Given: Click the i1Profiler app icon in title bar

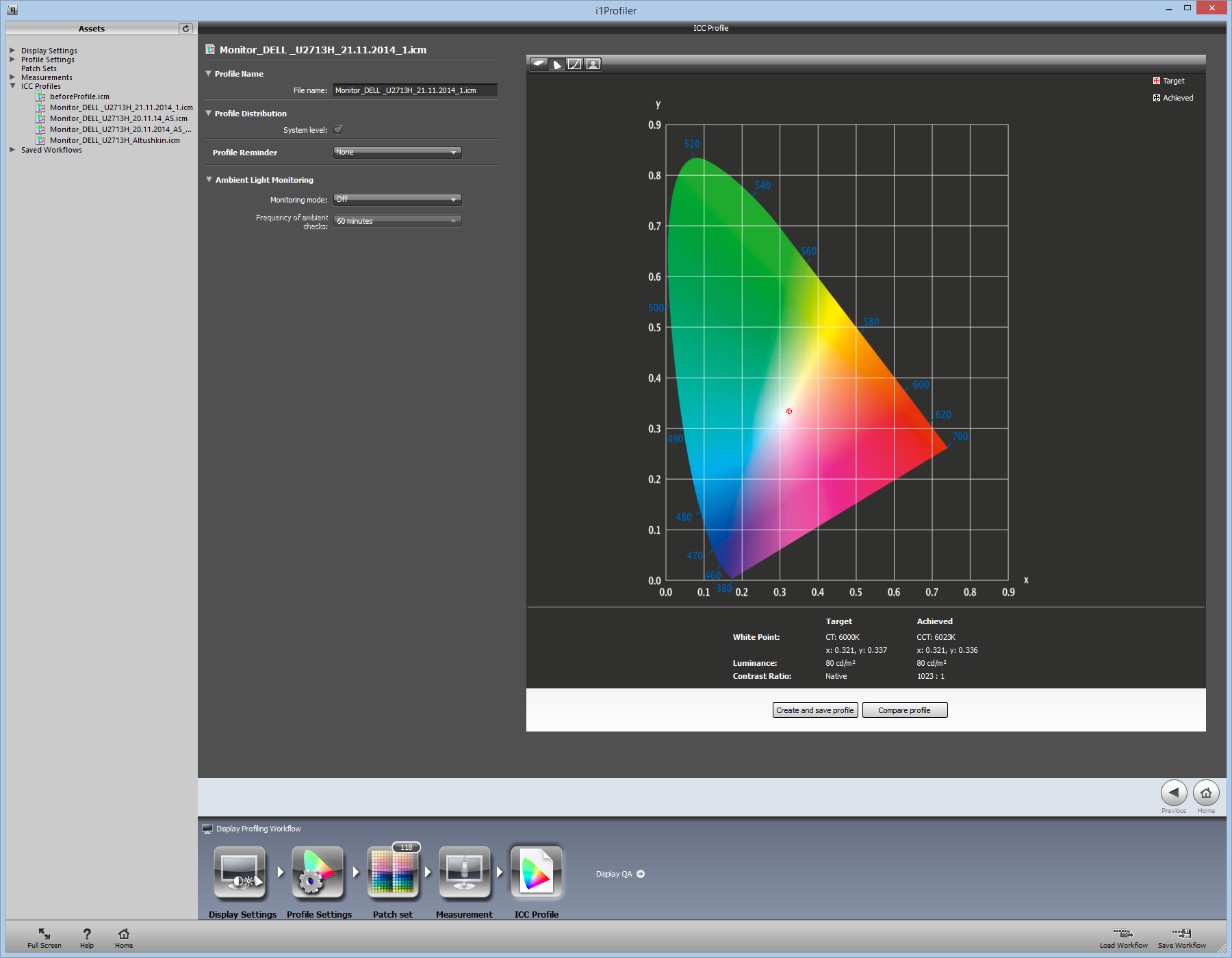Looking at the screenshot, I should coord(12,10).
